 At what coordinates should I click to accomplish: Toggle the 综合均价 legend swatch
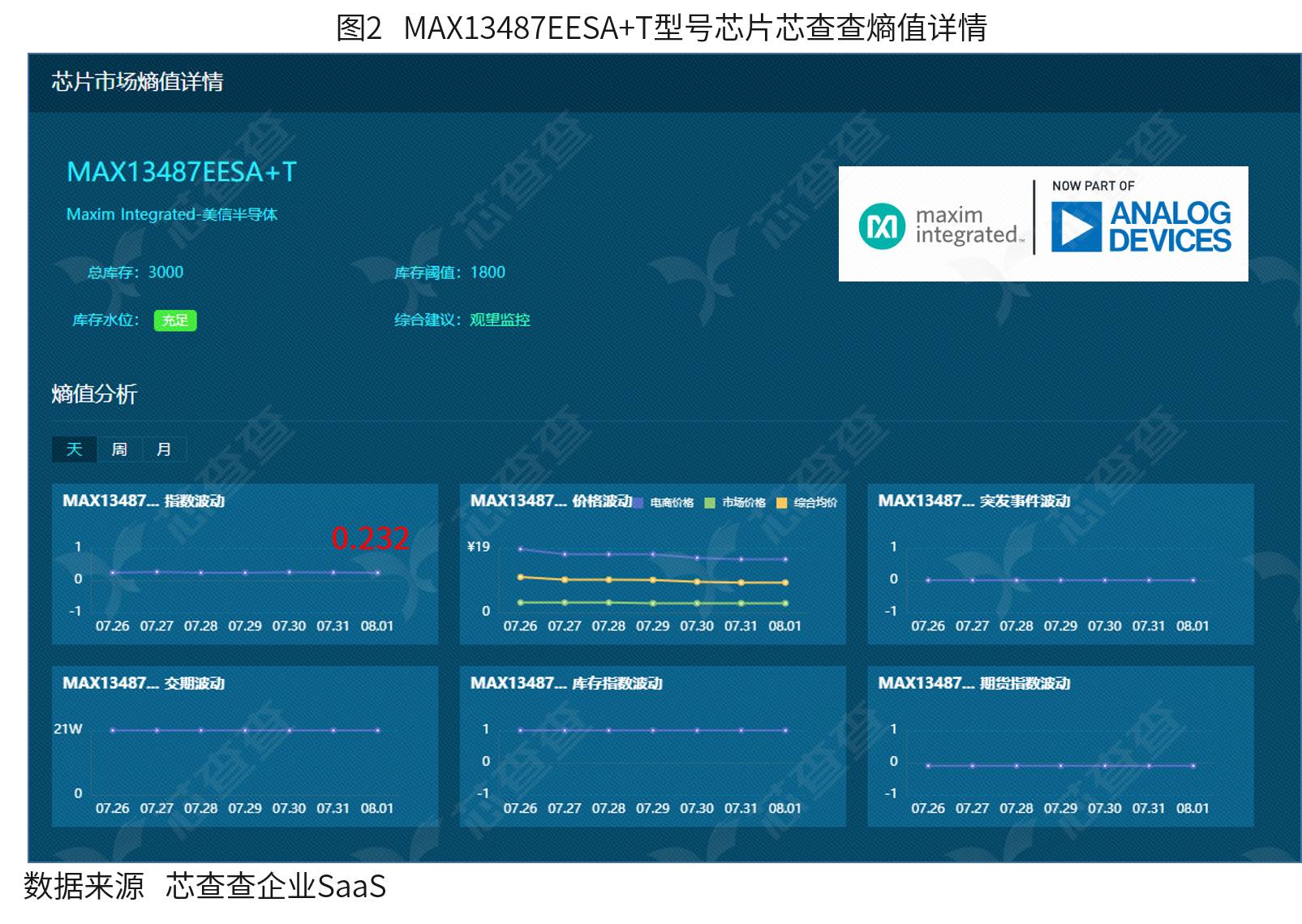coord(782,503)
